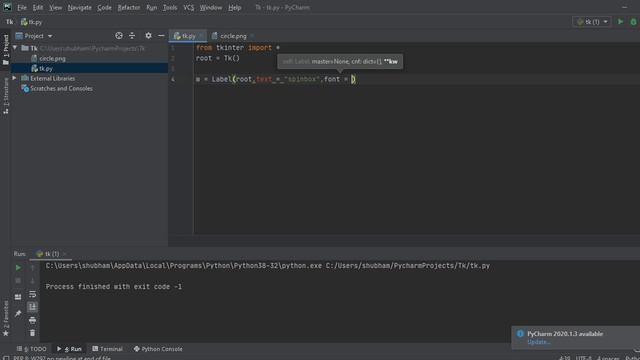Open the Python Console tool window

click(x=158, y=349)
